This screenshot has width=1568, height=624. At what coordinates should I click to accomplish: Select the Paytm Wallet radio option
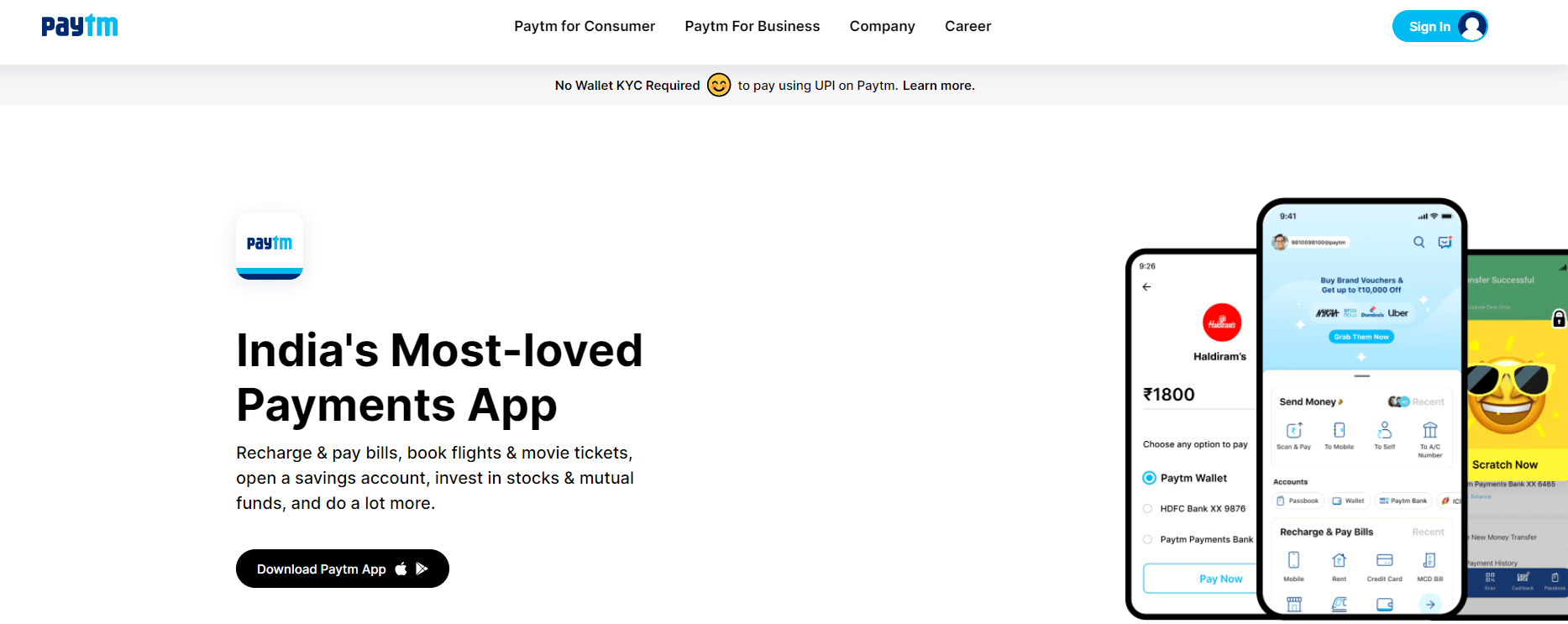click(1149, 478)
